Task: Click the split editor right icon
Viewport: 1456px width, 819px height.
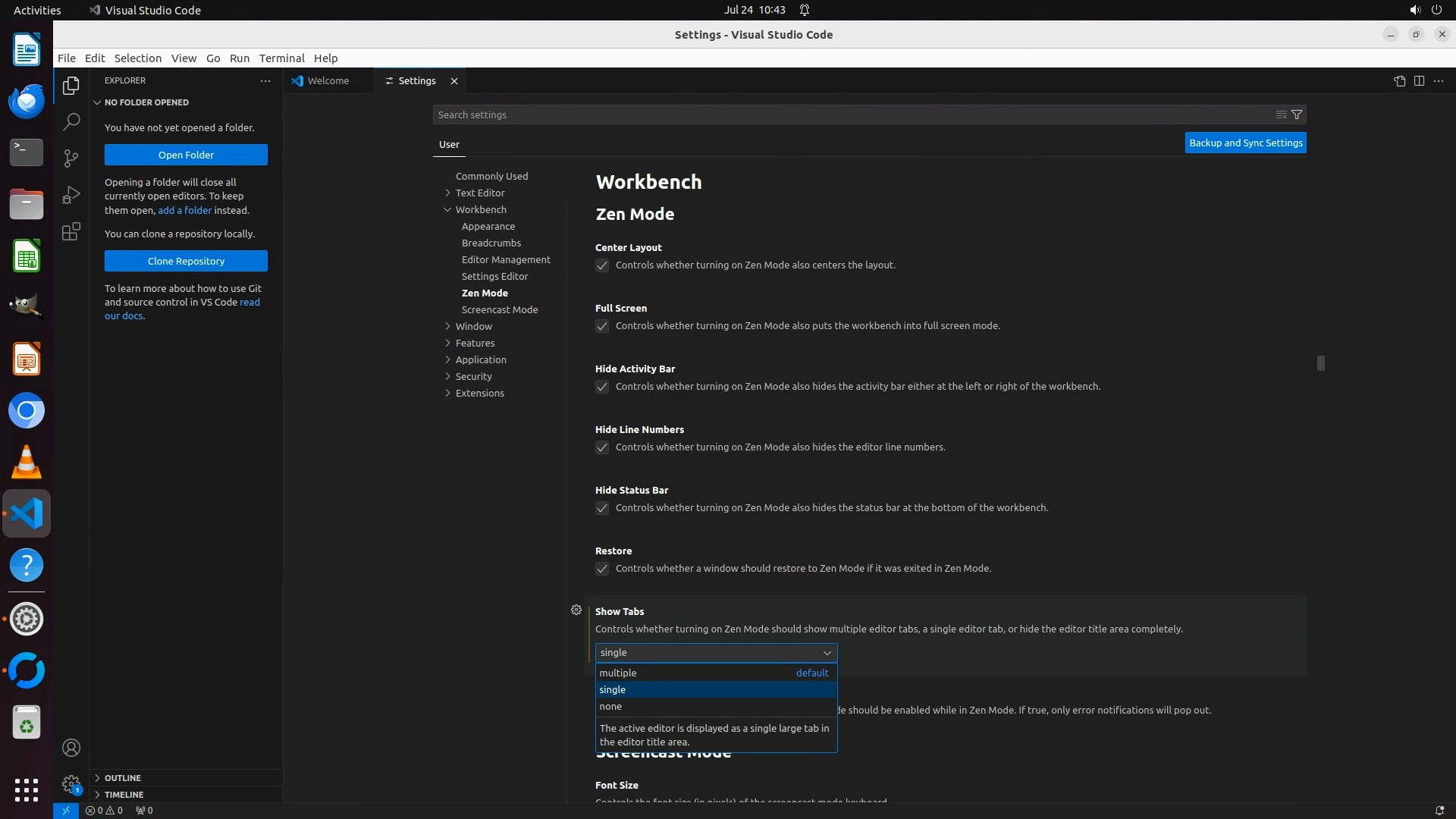Action: pyautogui.click(x=1419, y=81)
